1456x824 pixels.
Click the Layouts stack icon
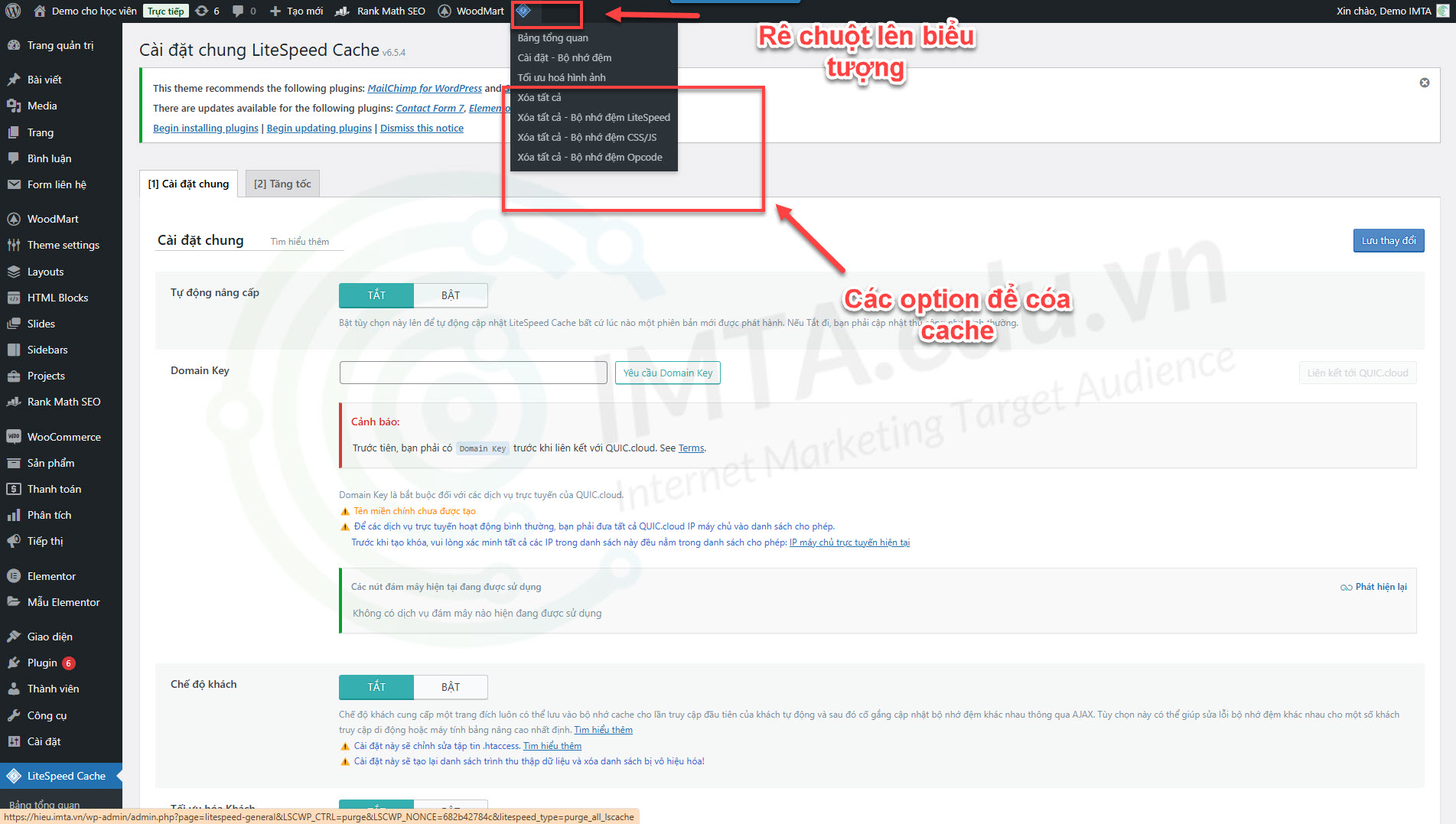(x=14, y=272)
